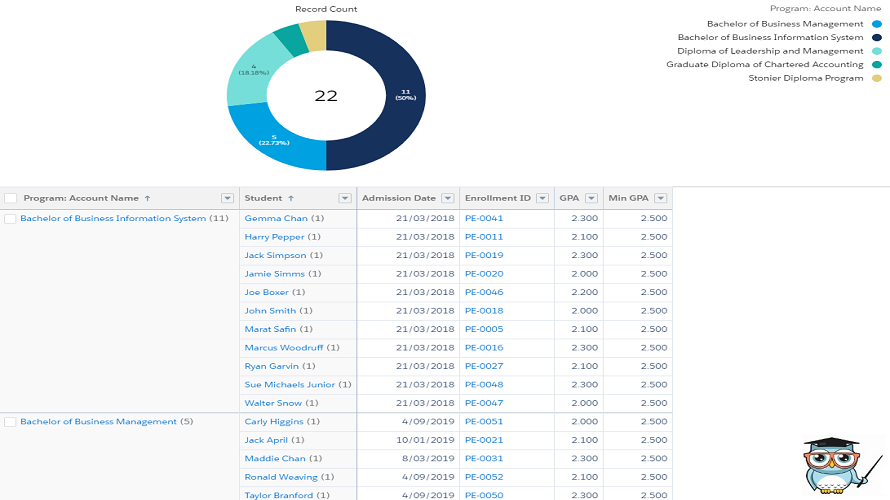The height and width of the screenshot is (500, 890).
Task: Click sort arrow in Program: Account Name header
Action: coord(148,198)
